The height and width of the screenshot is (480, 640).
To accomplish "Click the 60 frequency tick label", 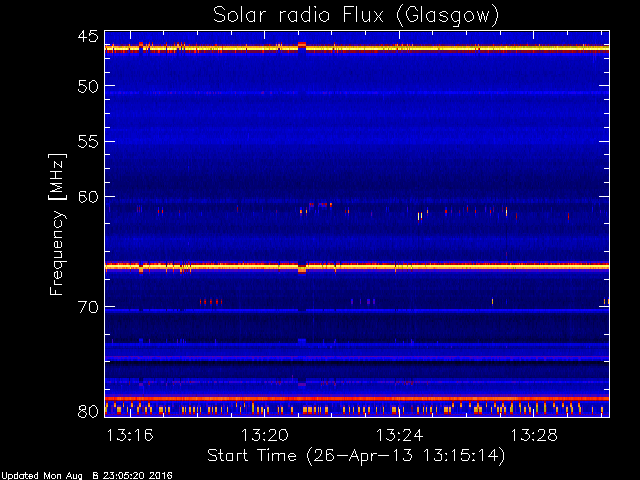I will click(88, 197).
